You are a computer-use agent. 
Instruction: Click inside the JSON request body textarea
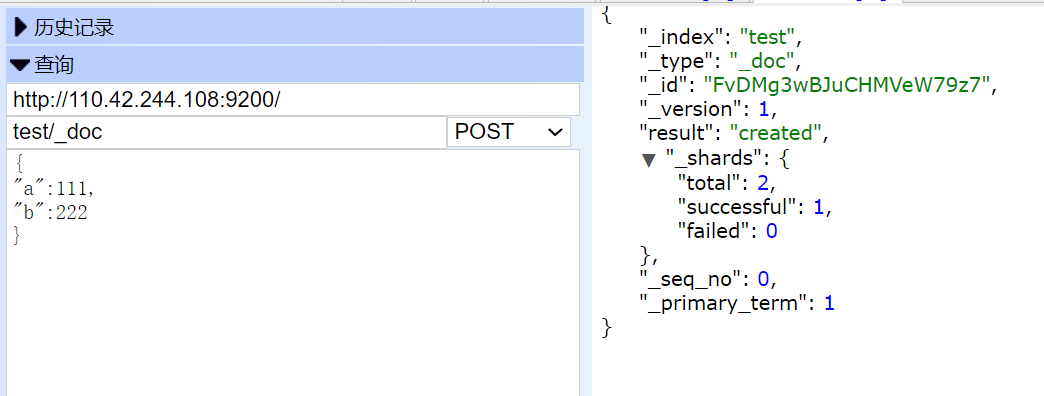293,273
